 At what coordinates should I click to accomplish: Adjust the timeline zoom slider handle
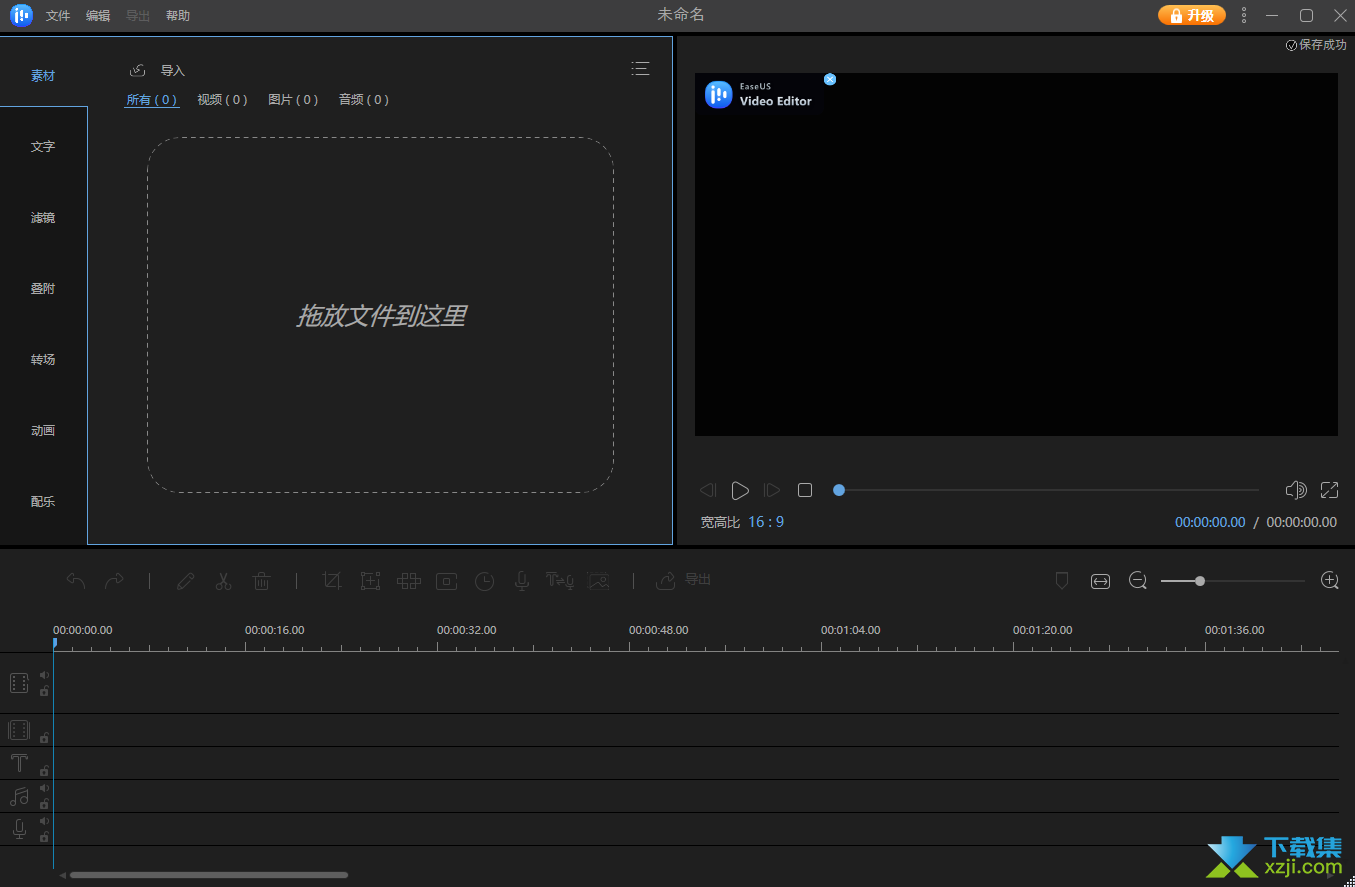point(1199,581)
